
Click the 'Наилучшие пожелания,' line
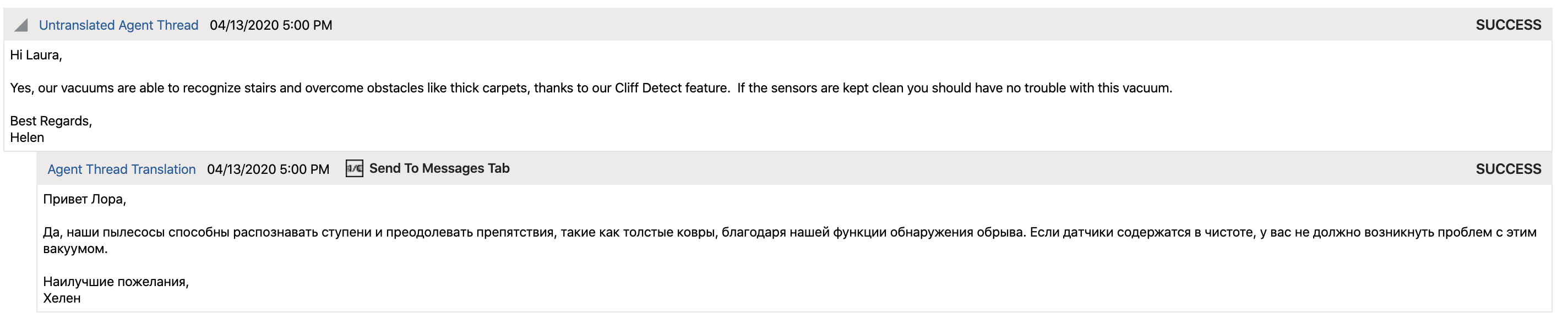(x=116, y=282)
